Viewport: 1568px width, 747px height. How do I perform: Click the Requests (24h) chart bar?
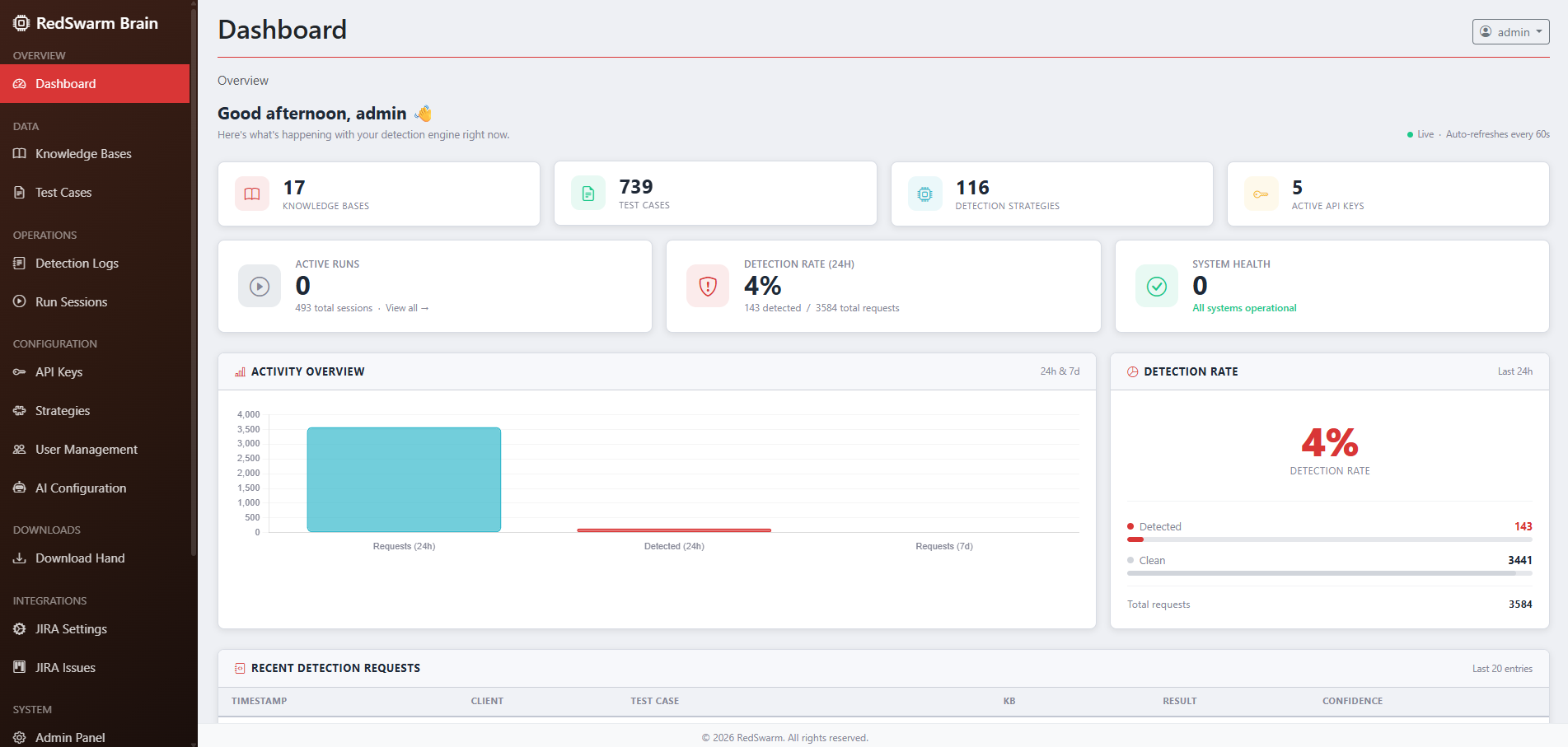(x=404, y=479)
